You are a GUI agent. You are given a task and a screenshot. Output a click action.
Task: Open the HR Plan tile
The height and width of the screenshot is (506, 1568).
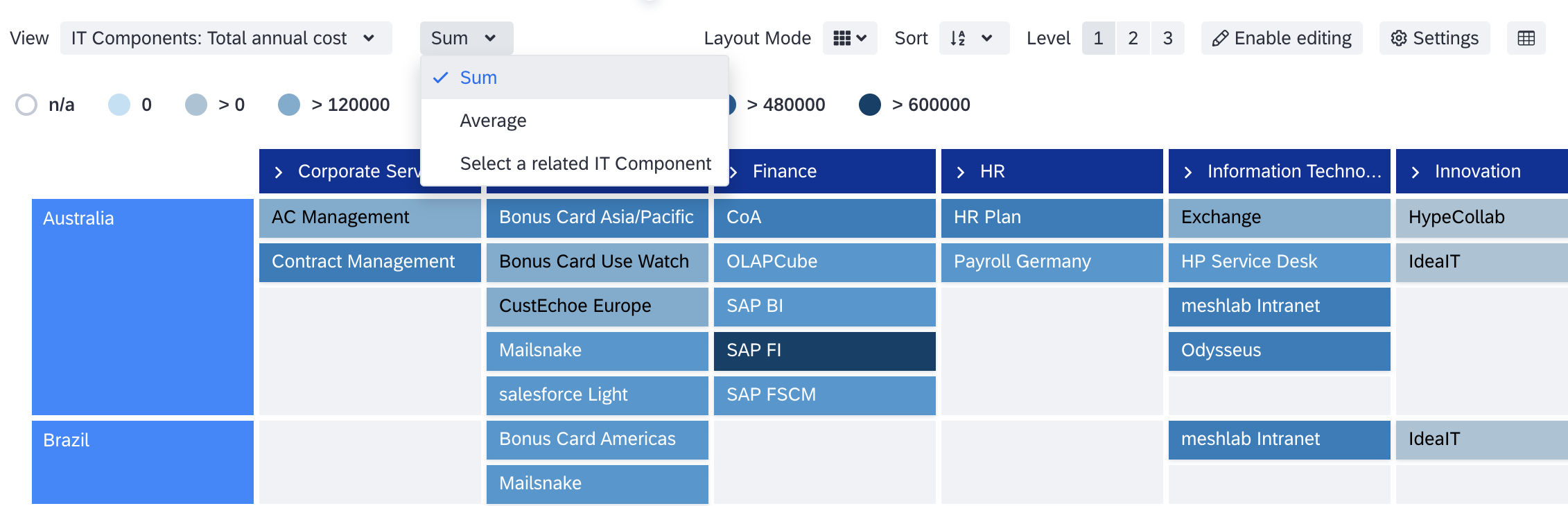pos(1052,218)
